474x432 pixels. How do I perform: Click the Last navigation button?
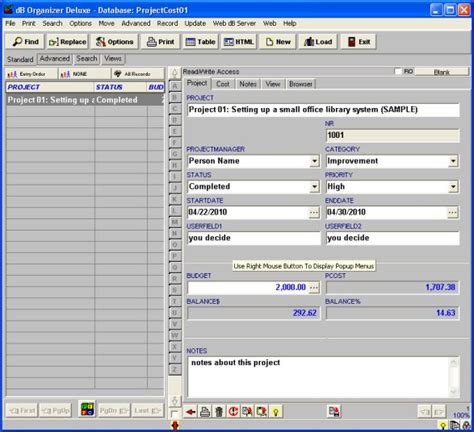tap(147, 411)
